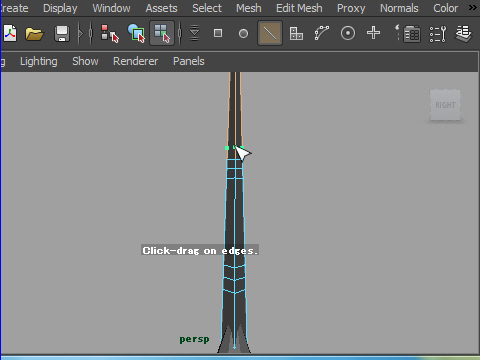Open the selection mask dropdown arrow
Image resolution: width=480 pixels, height=360 pixels.
(194, 33)
